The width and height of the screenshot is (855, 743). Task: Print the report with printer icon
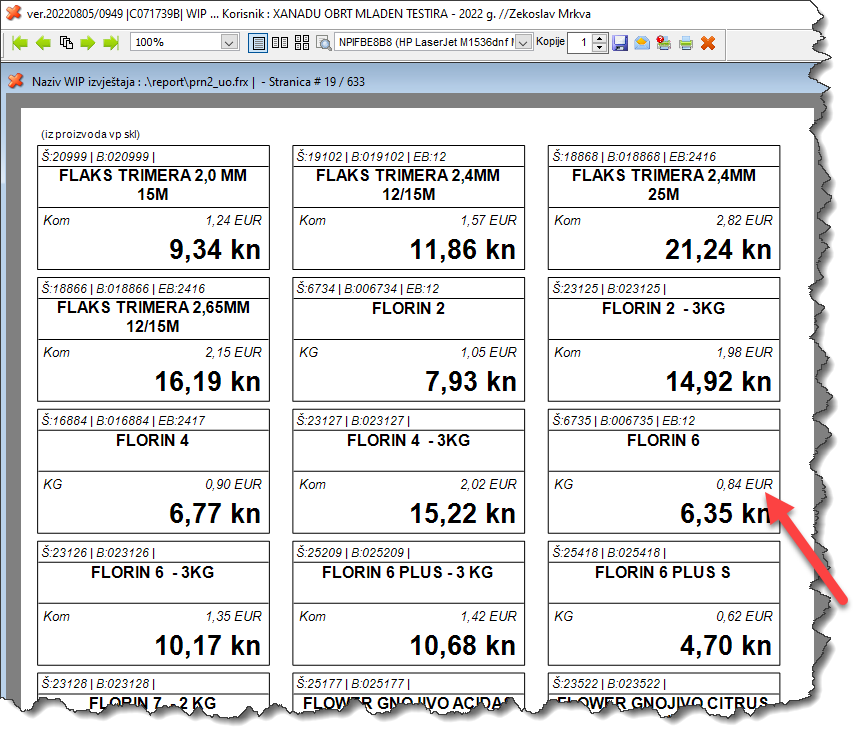[686, 43]
